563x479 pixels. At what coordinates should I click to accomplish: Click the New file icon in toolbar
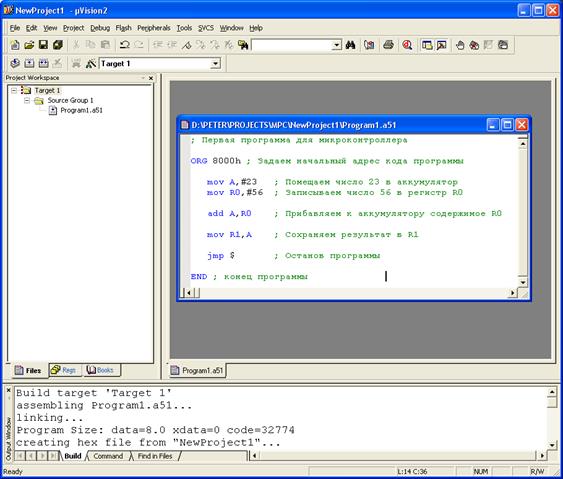[x=15, y=45]
